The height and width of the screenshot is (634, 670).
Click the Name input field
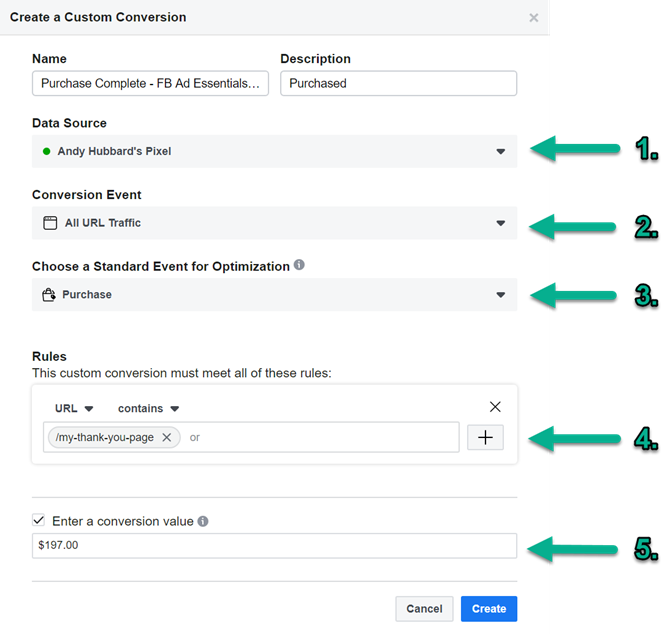150,84
